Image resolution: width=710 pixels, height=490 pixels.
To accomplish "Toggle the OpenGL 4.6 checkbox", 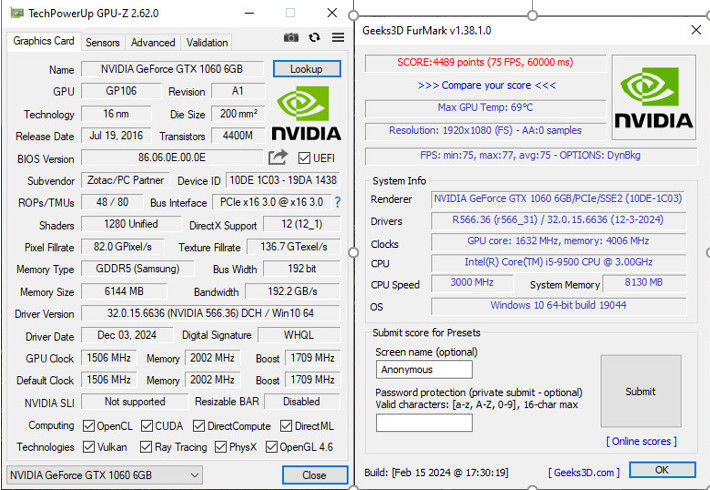I will coord(271,447).
